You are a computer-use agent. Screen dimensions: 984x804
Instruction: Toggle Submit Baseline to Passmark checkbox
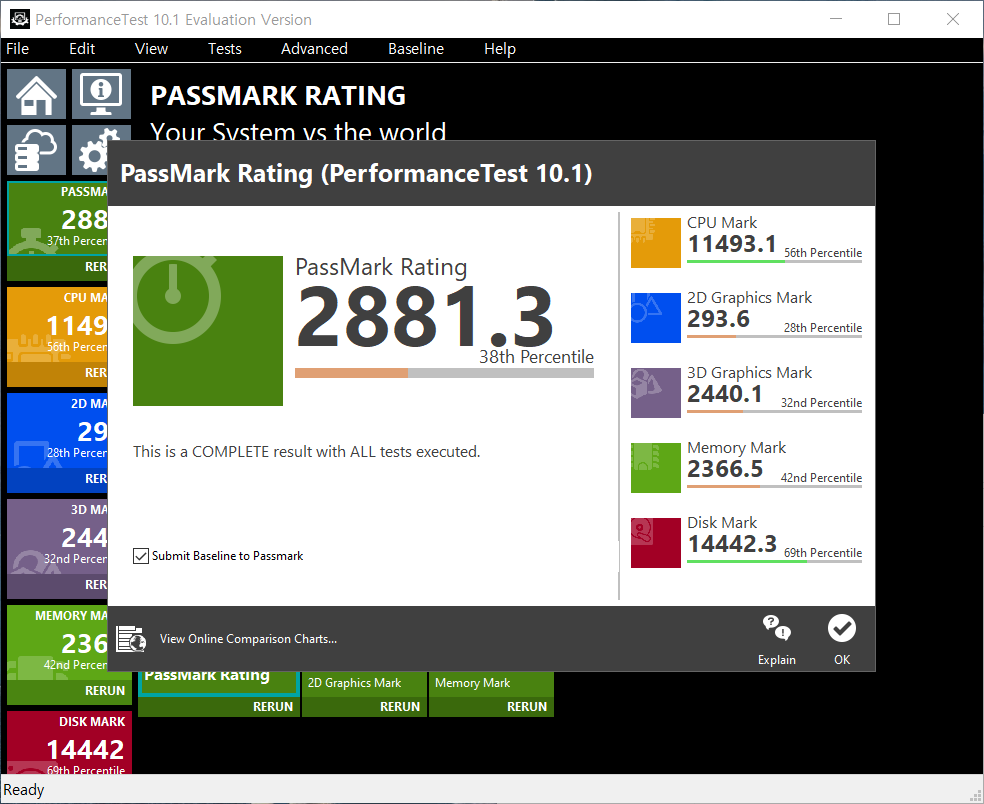point(141,556)
